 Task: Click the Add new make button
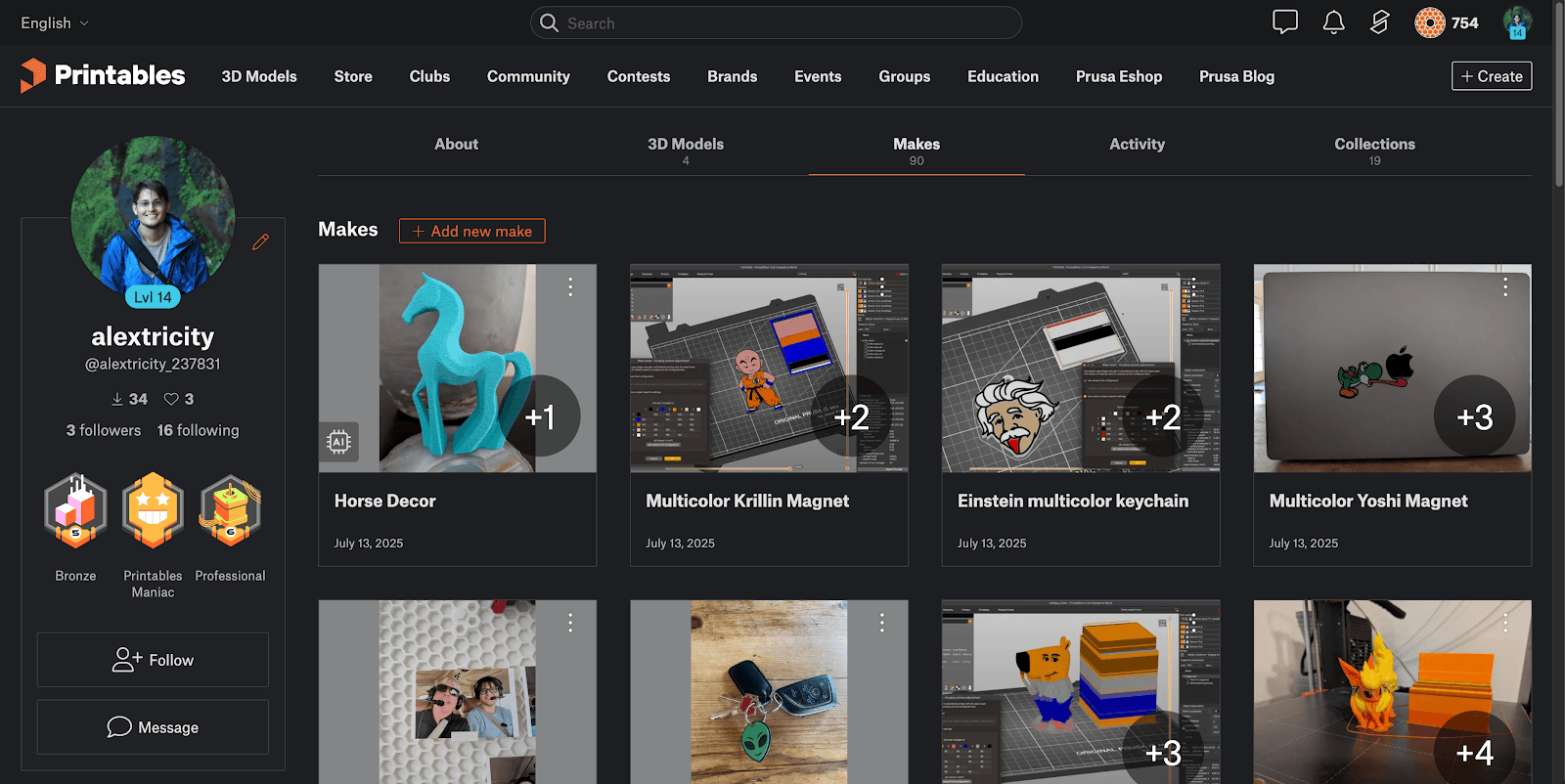point(471,231)
